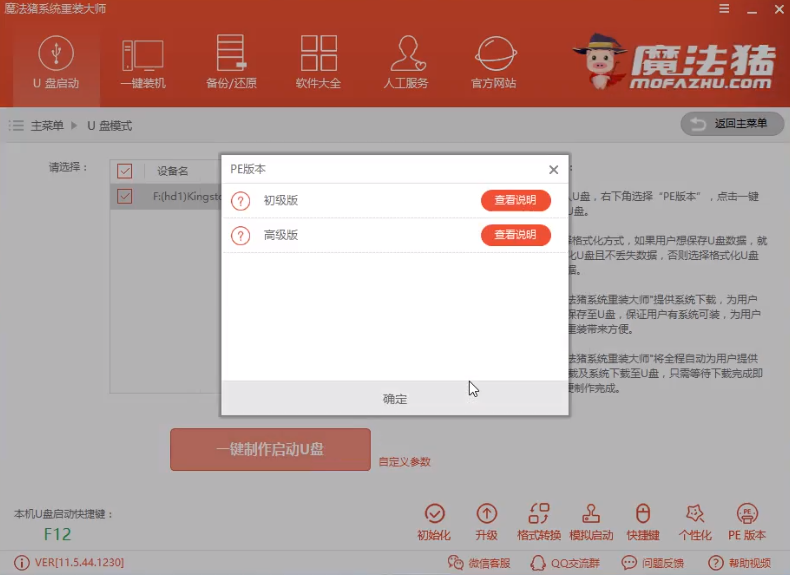Viewport: 790px width, 575px height.
Task: Click the version info icon VER[11.5.44.1230]
Action: (x=22, y=562)
